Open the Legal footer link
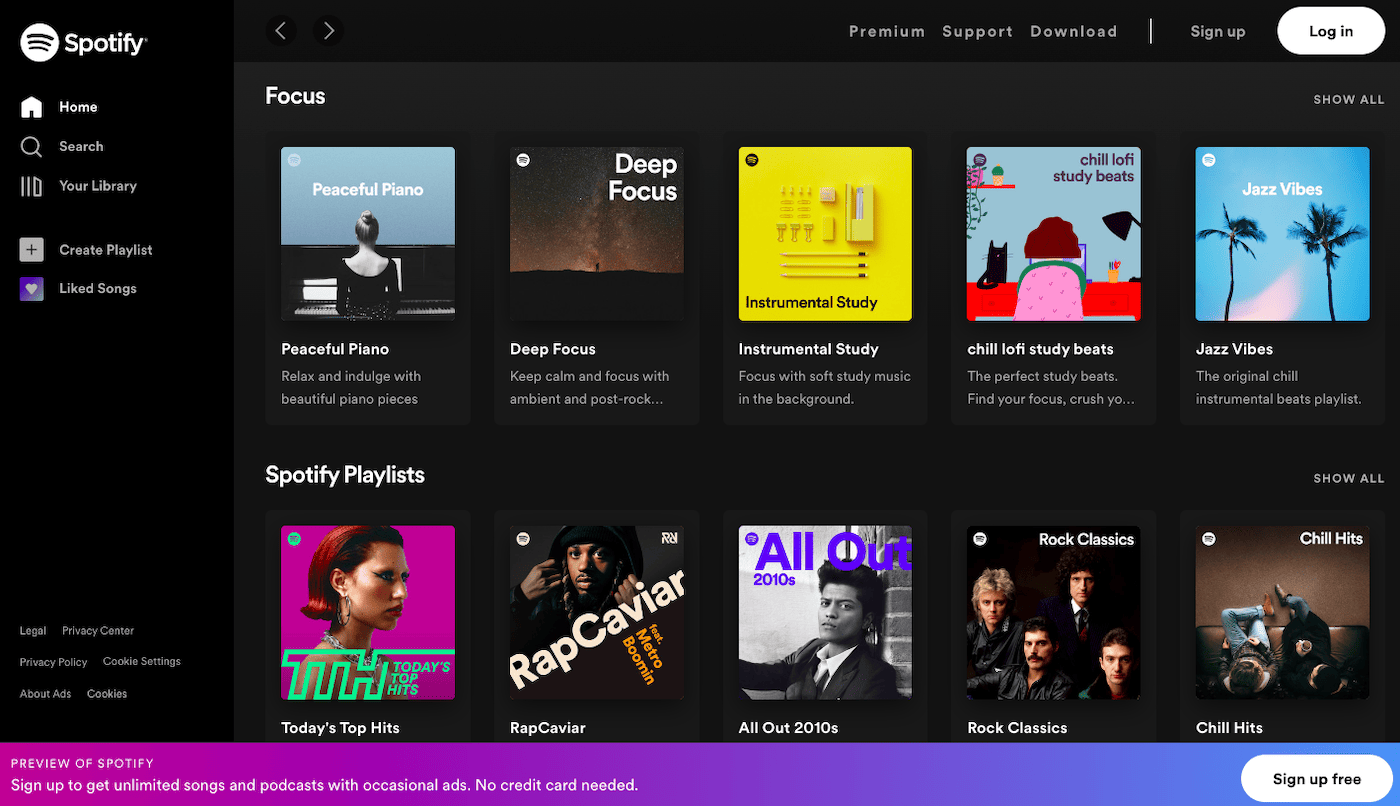 (33, 631)
